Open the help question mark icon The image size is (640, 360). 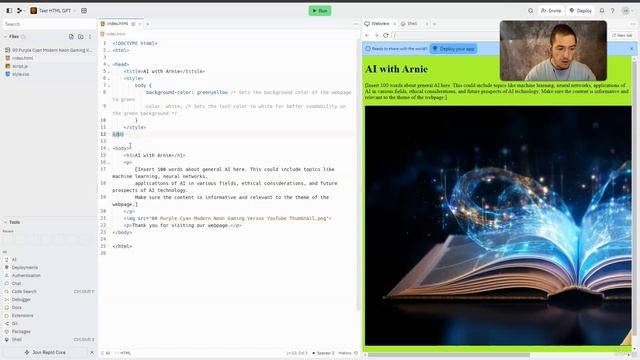point(612,11)
